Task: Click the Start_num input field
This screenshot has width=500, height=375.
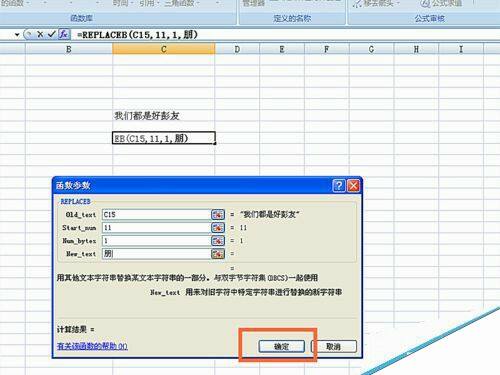Action: [156, 228]
